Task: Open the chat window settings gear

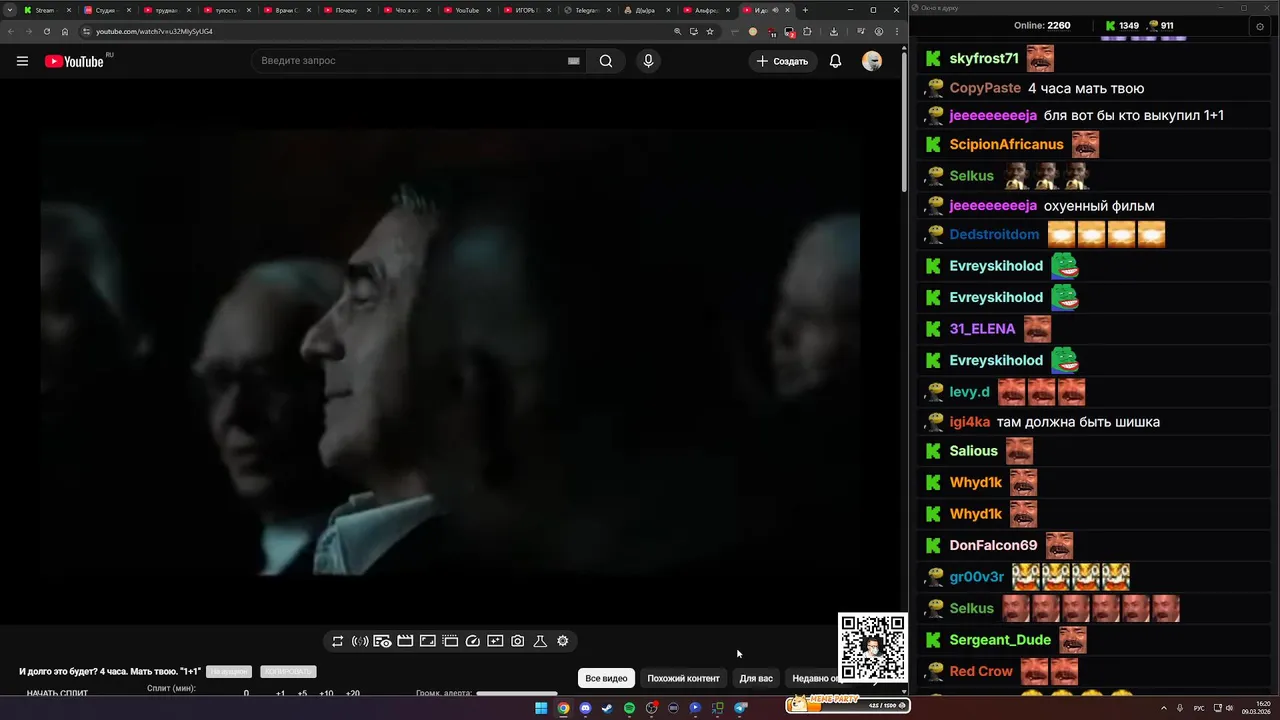Action: 1260,27
